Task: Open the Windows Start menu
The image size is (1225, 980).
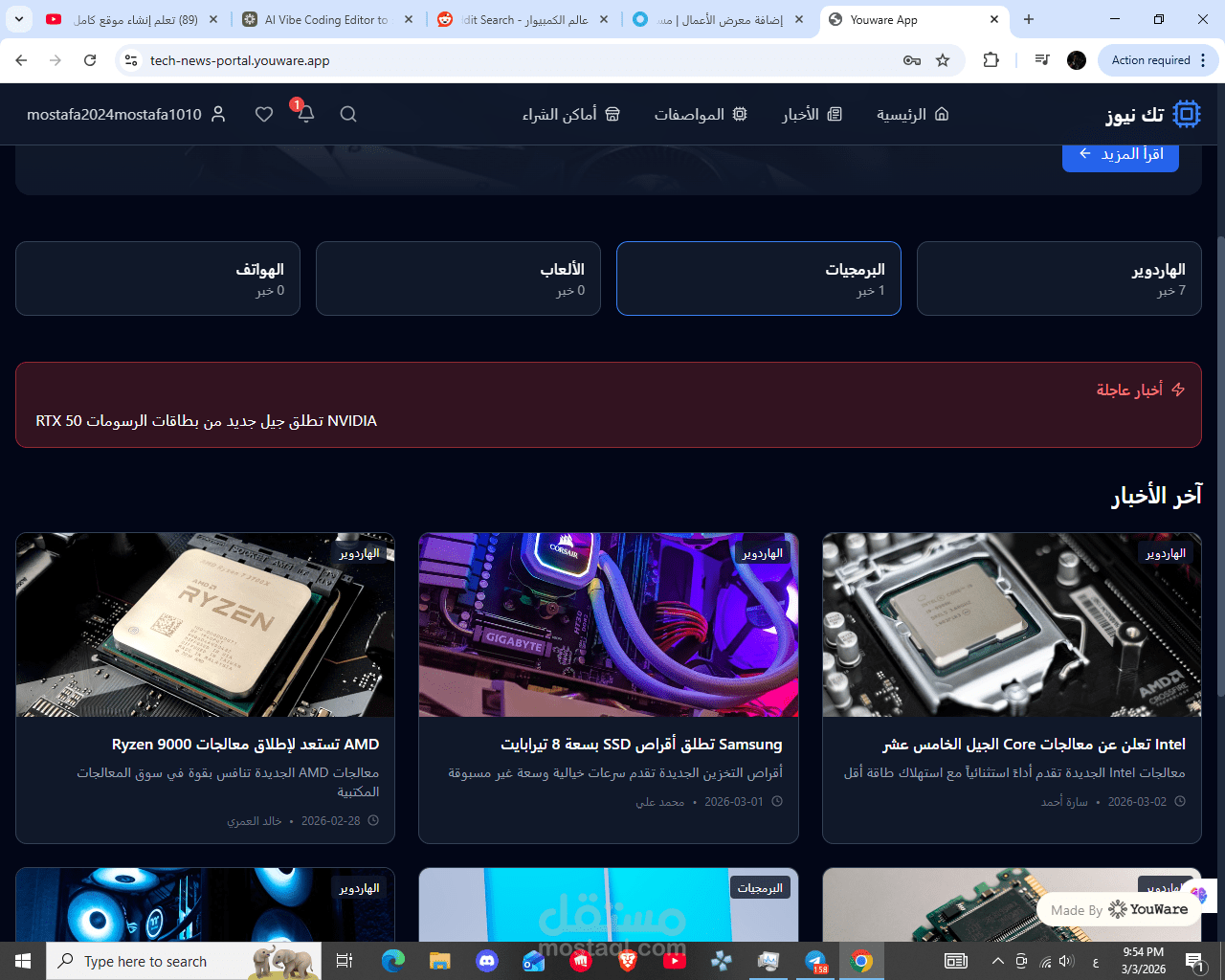Action: tap(23, 961)
